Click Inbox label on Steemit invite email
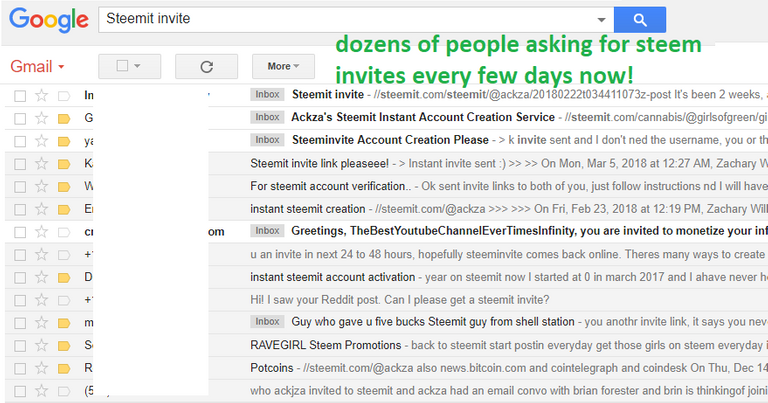Viewport: 768px width, 403px height. pos(267,96)
